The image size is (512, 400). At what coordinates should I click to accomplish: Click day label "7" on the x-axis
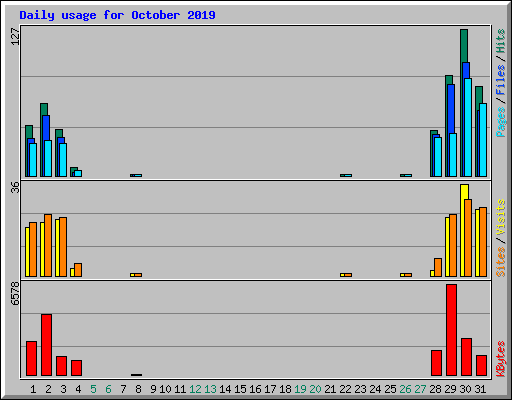(x=123, y=389)
